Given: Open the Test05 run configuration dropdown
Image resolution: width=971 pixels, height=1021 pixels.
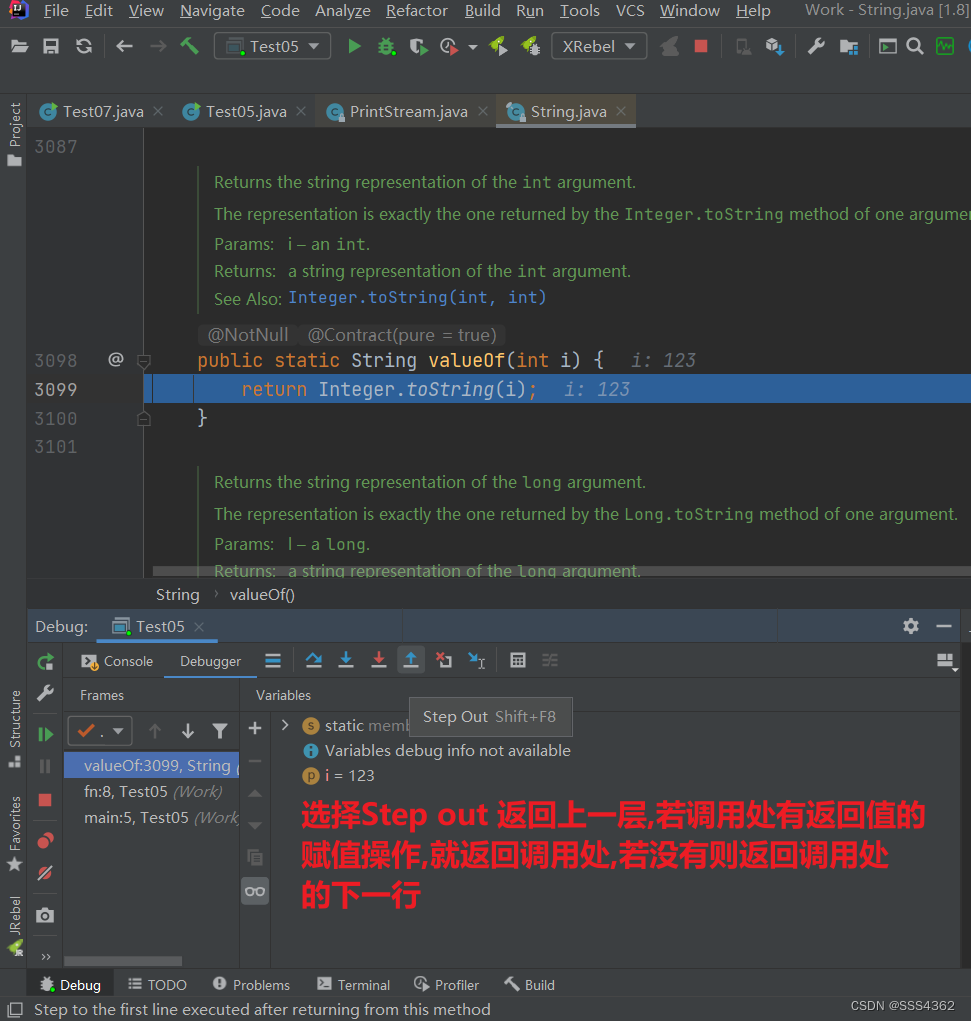Looking at the screenshot, I should (272, 45).
